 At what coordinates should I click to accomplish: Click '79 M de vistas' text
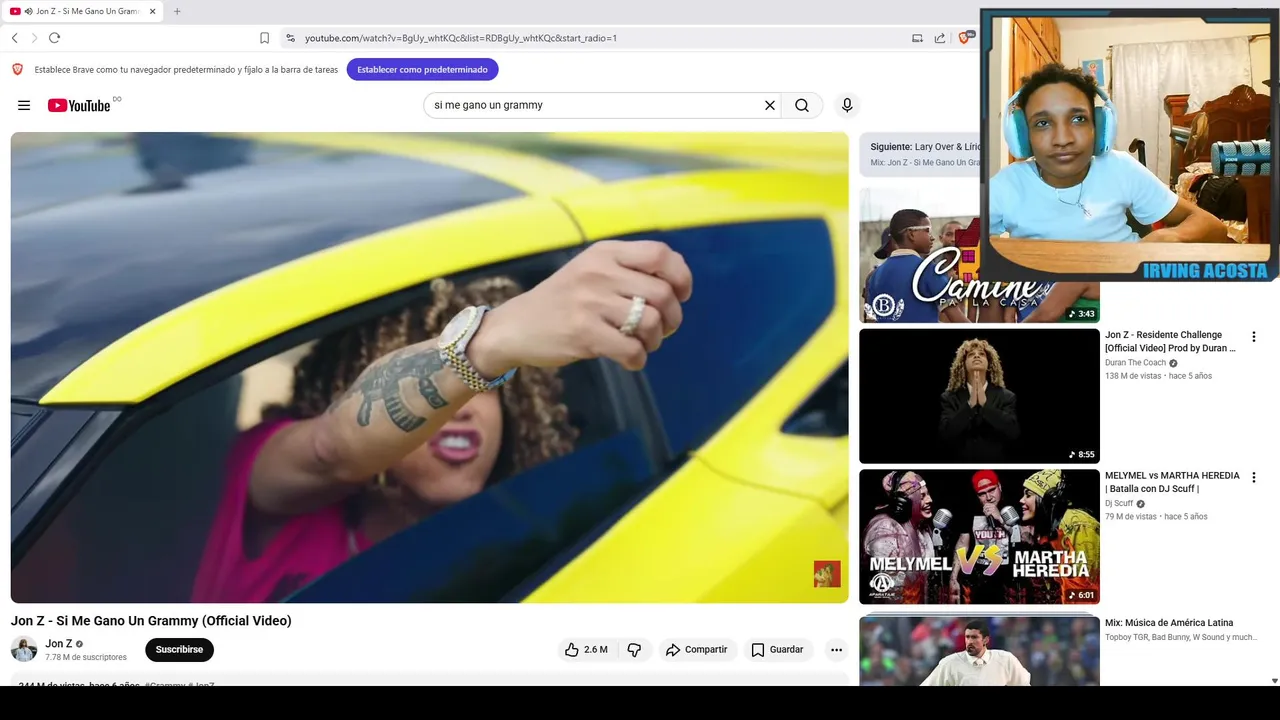pyautogui.click(x=1130, y=517)
